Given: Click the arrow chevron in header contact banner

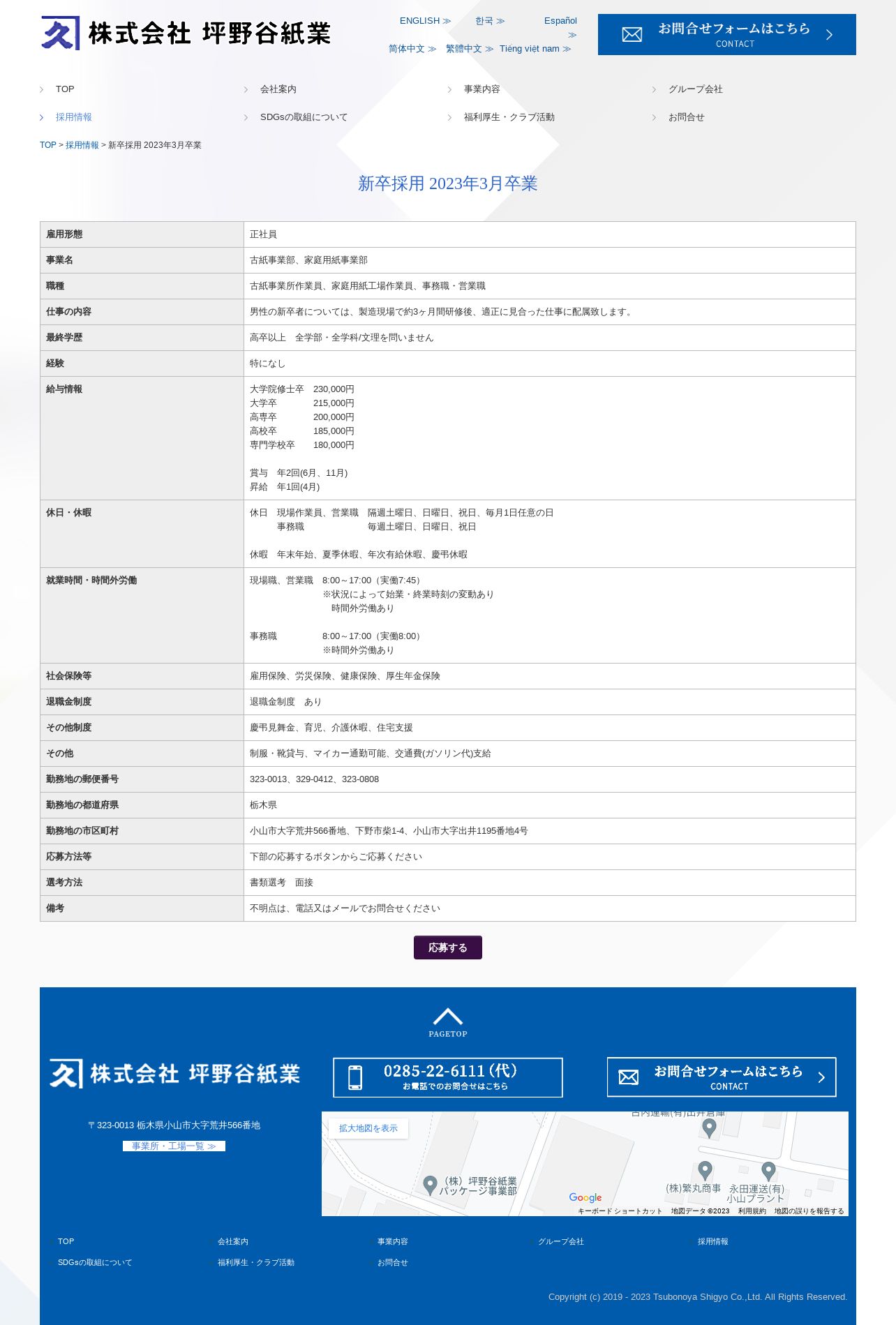Looking at the screenshot, I should [829, 34].
